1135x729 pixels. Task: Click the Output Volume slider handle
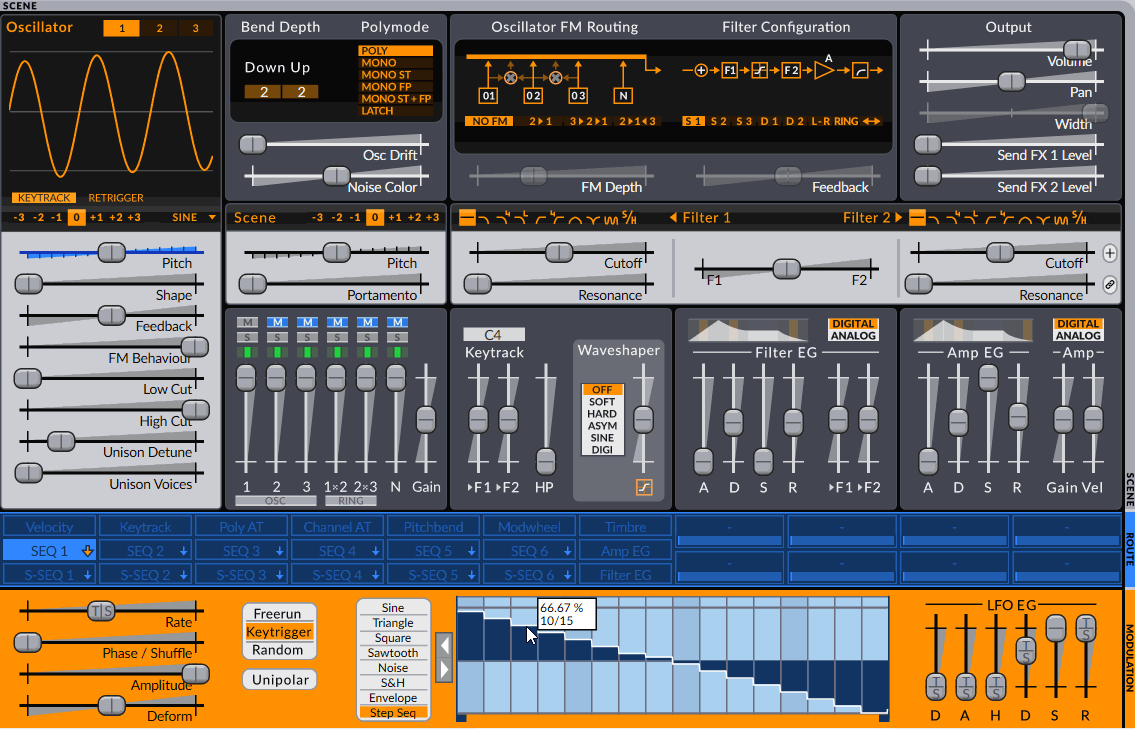point(1077,49)
